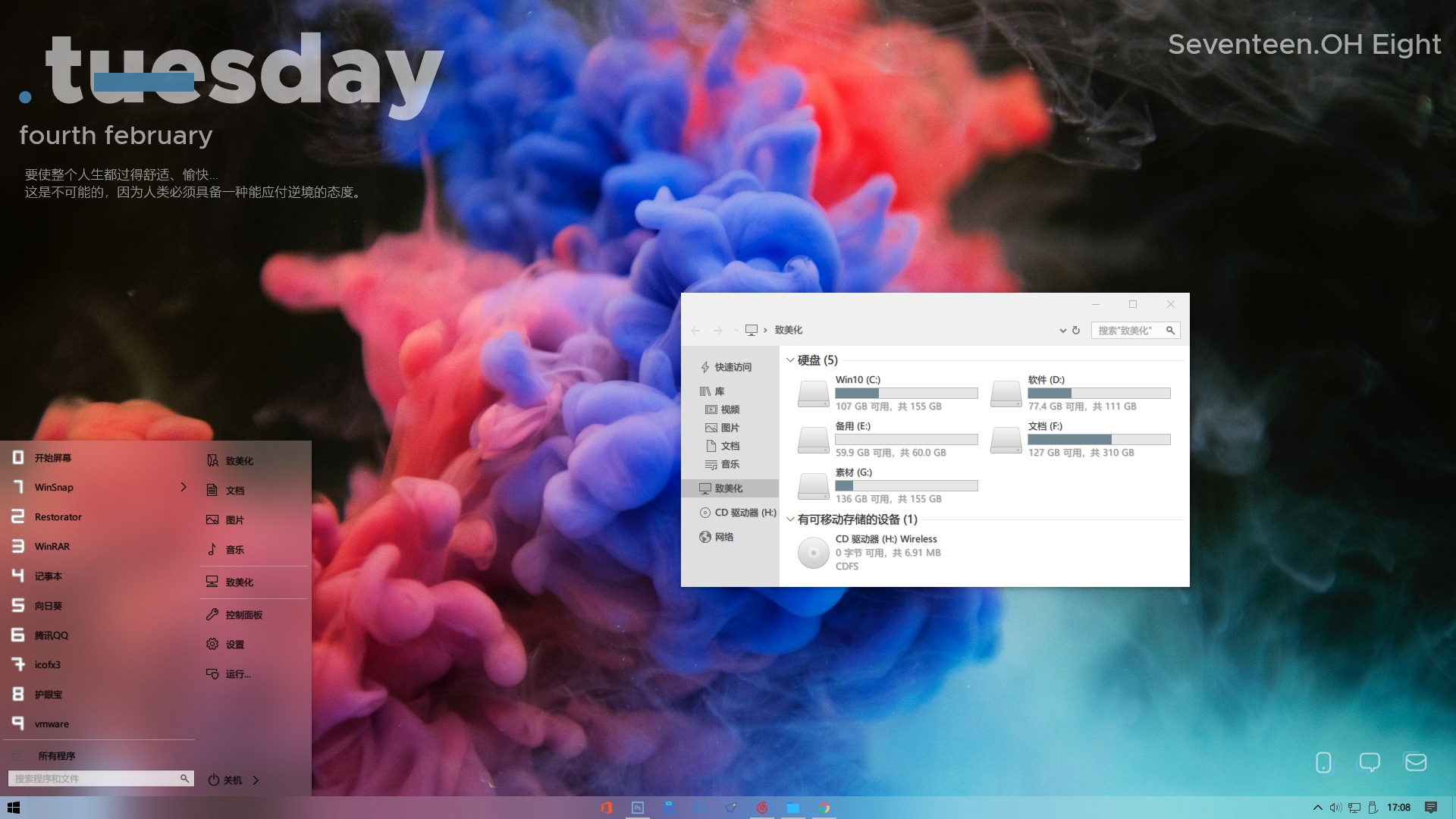
Task: Select 快速访问 in the navigation pane
Action: click(x=730, y=367)
